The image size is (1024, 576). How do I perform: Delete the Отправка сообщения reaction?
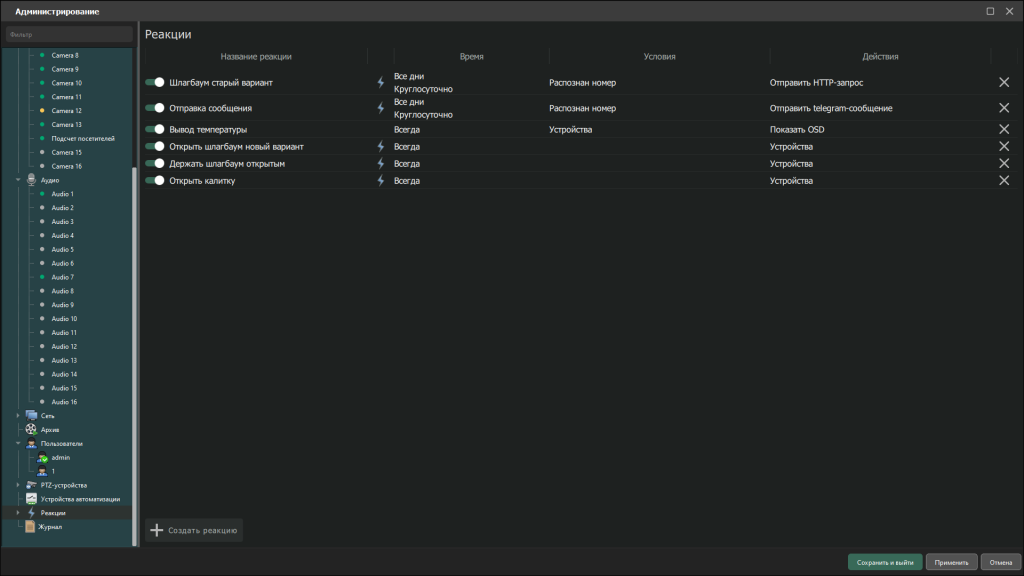coord(1004,108)
